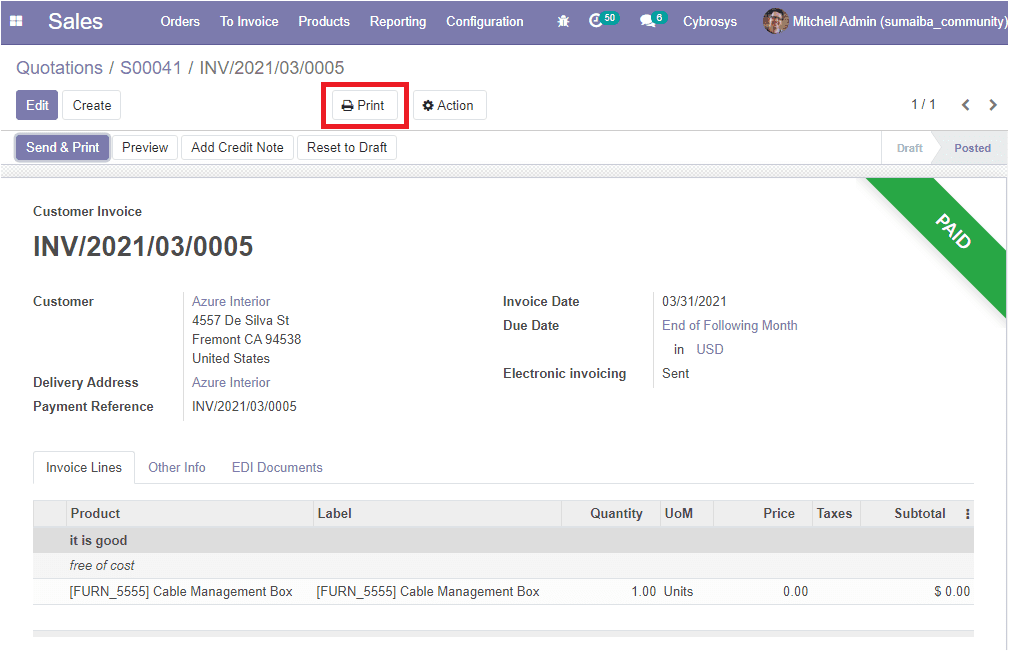Click the Sales app title
Screen dimensions: 1009x651
[75, 21]
